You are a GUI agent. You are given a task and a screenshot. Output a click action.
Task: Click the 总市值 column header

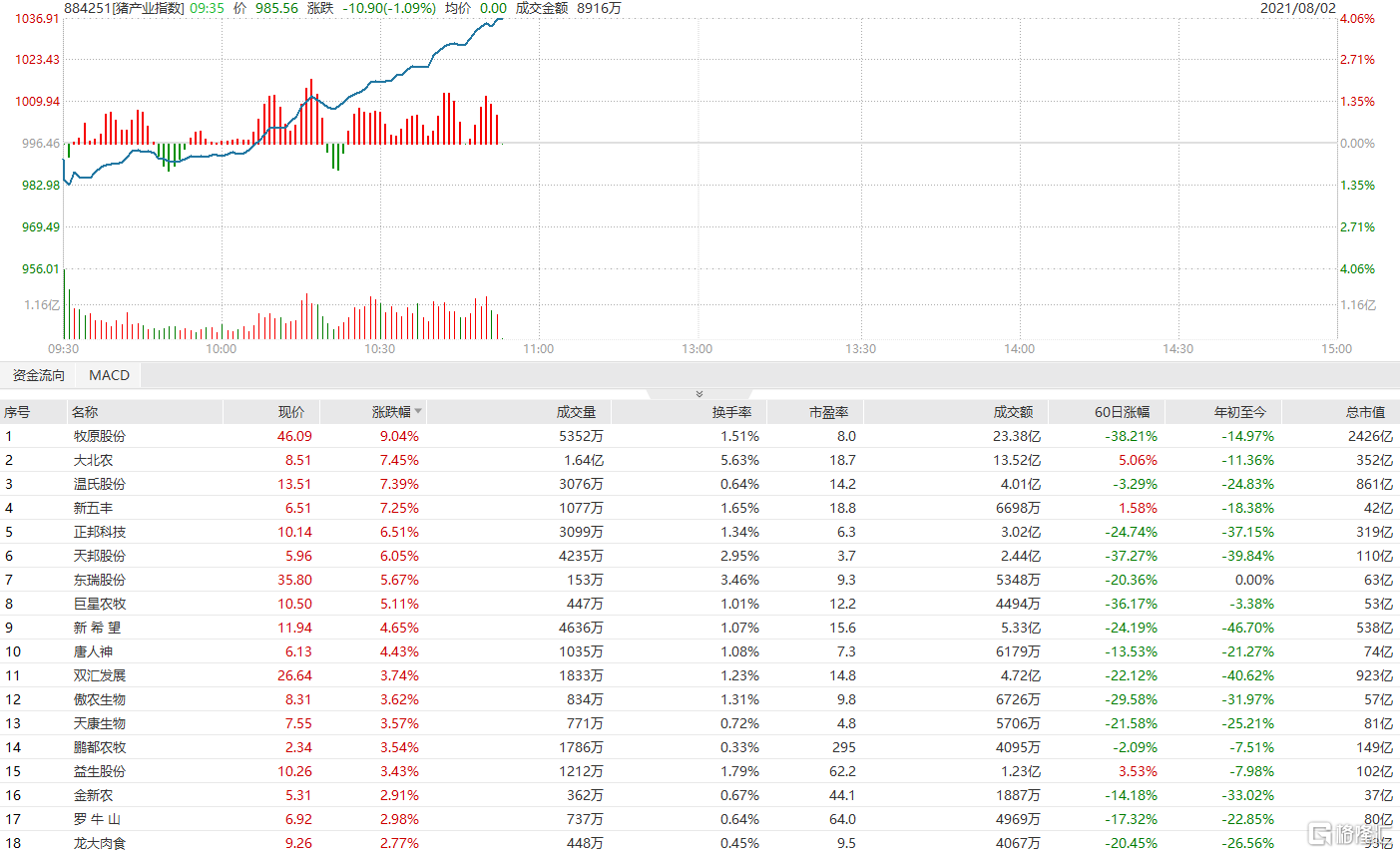[x=1365, y=412]
